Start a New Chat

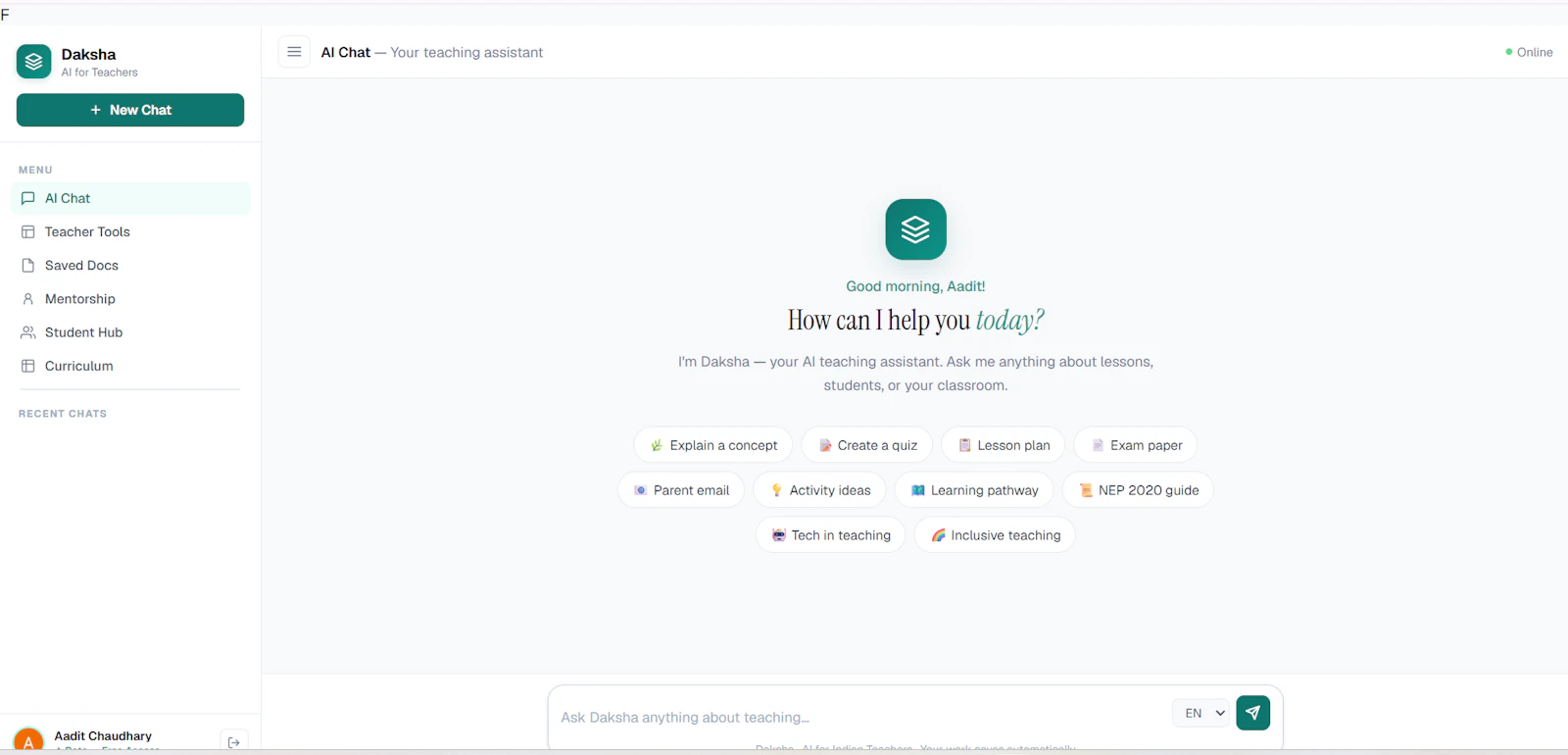click(130, 110)
